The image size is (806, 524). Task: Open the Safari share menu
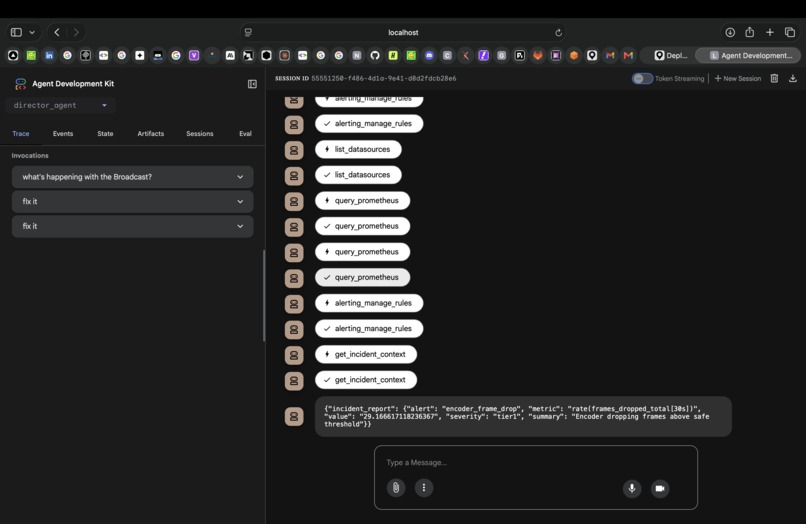(749, 32)
